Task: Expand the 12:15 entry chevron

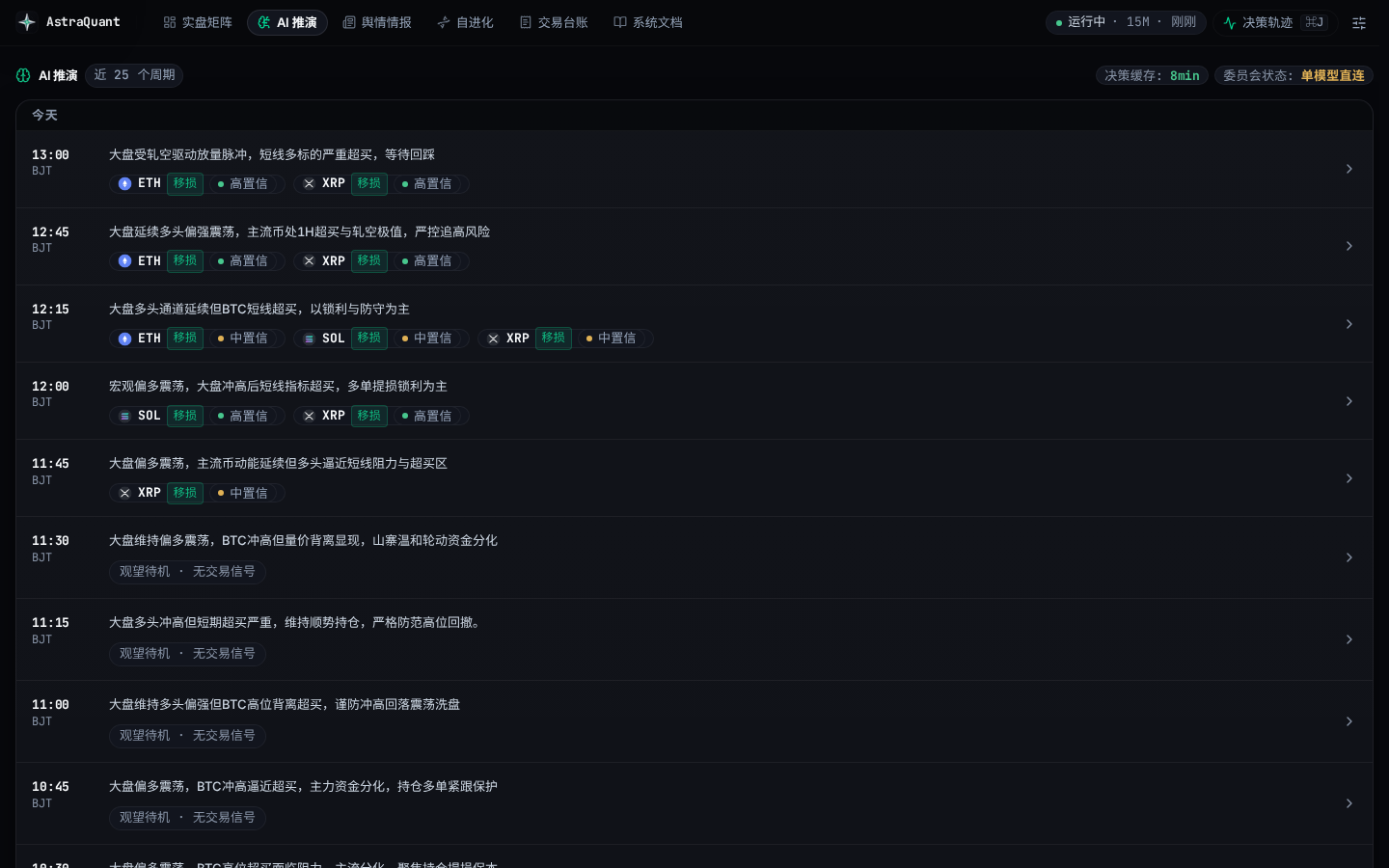Action: tap(1349, 324)
